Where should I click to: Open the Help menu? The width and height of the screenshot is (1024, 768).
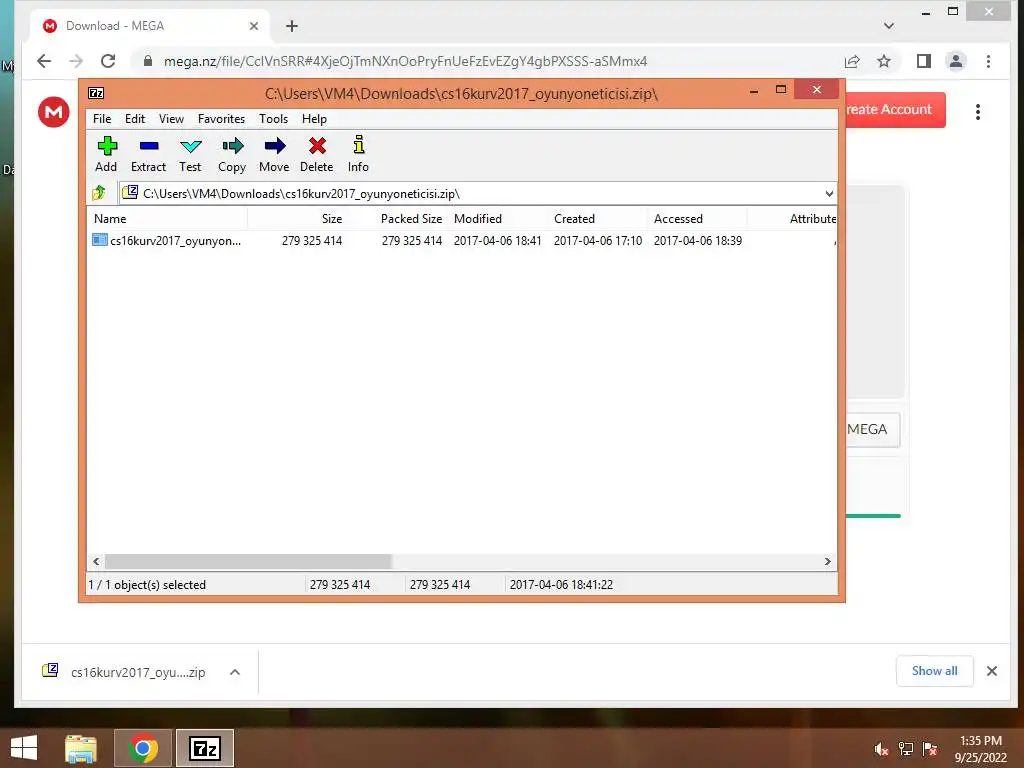pos(314,119)
